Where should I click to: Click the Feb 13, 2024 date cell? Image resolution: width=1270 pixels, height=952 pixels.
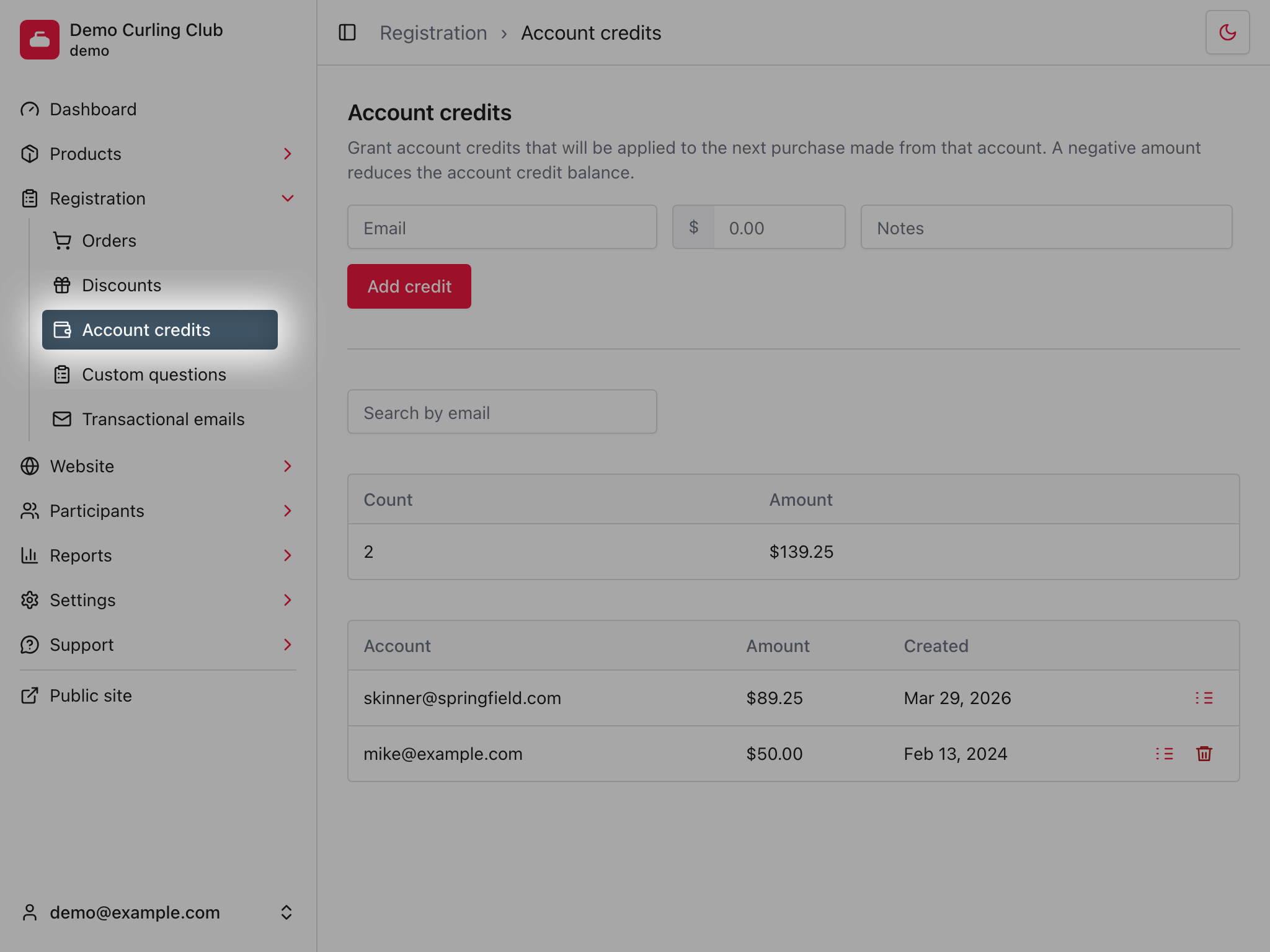click(956, 754)
